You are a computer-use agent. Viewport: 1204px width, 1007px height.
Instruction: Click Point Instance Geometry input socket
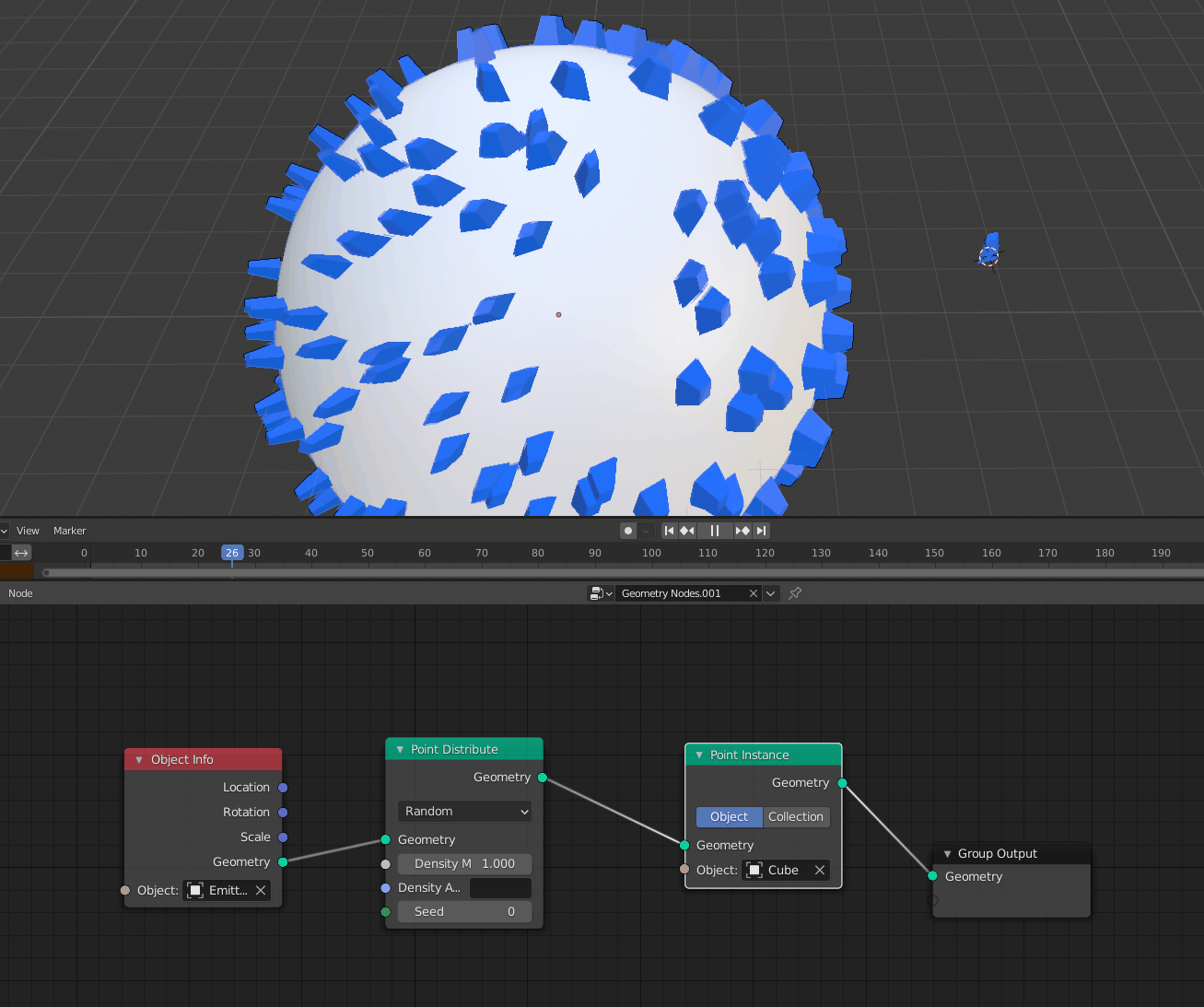[684, 846]
